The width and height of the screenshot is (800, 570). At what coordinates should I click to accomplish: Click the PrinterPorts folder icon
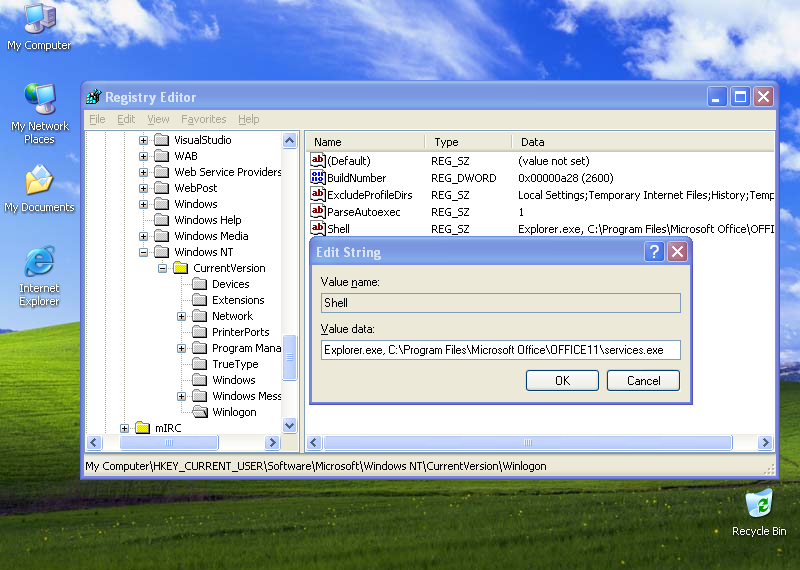pos(199,332)
